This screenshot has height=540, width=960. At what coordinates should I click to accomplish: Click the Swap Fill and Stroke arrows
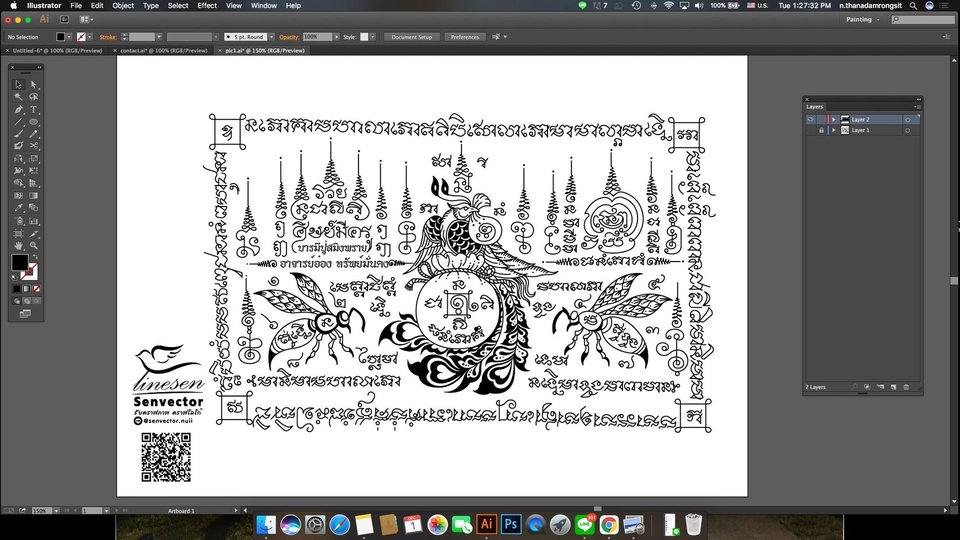35,257
